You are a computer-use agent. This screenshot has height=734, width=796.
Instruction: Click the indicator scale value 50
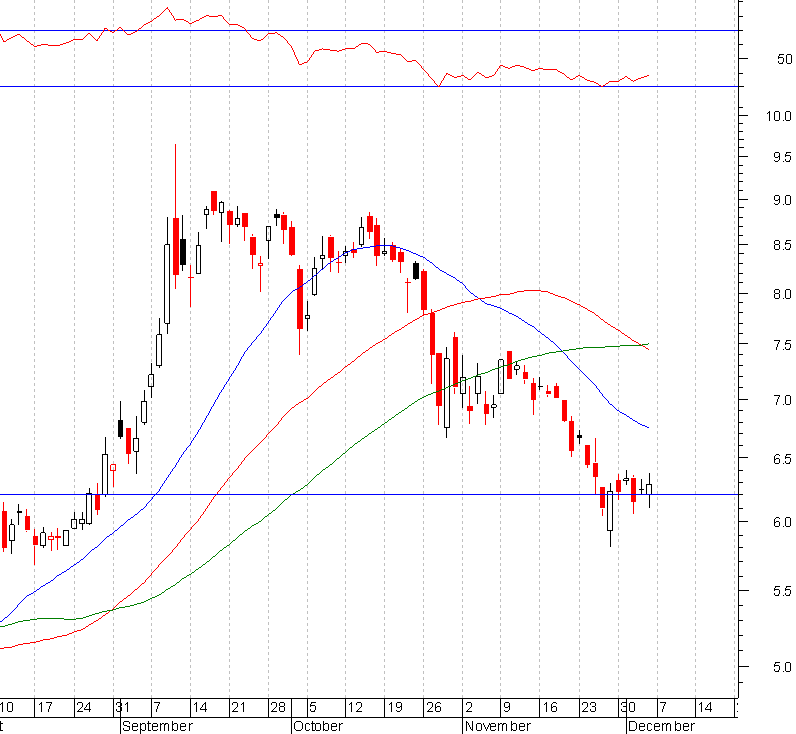pos(784,59)
